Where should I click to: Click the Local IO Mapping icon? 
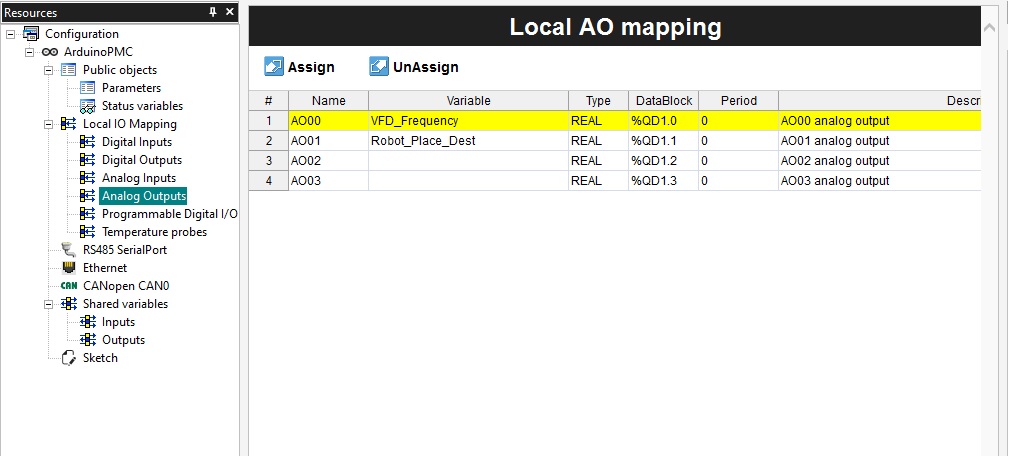coord(68,124)
